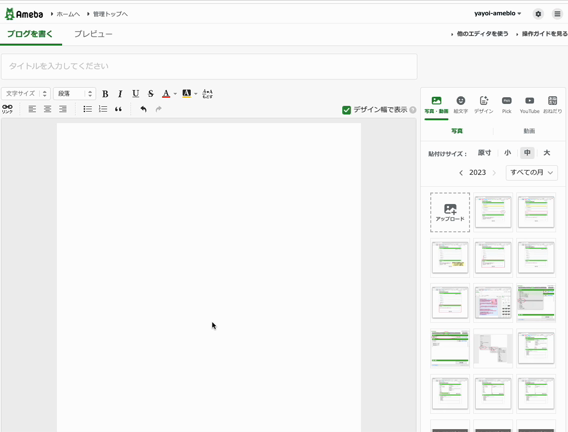Insert a link with the リンク icon
Image resolution: width=568 pixels, height=432 pixels.
7,109
